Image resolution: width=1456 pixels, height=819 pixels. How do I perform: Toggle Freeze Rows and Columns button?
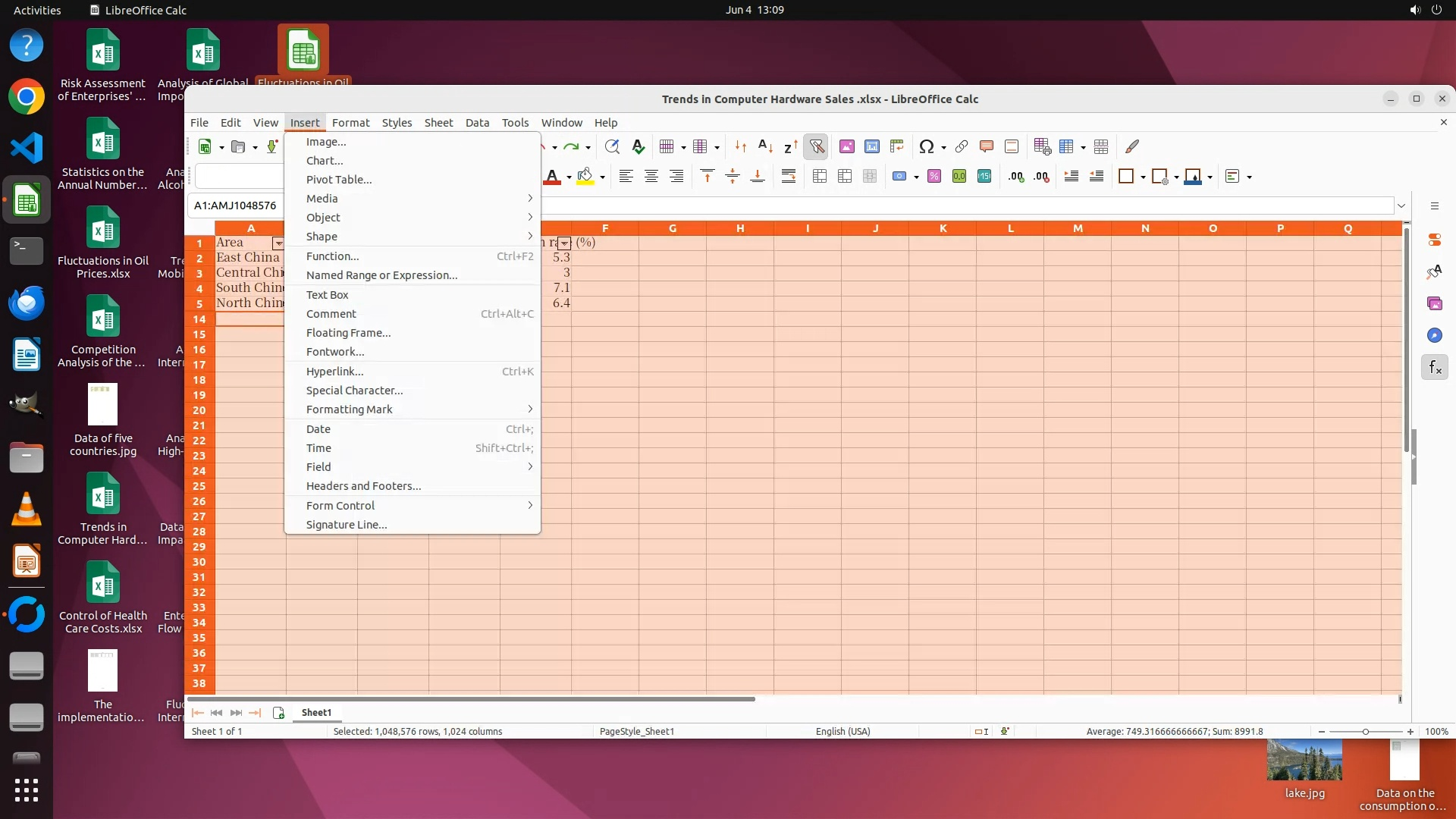(x=1067, y=147)
